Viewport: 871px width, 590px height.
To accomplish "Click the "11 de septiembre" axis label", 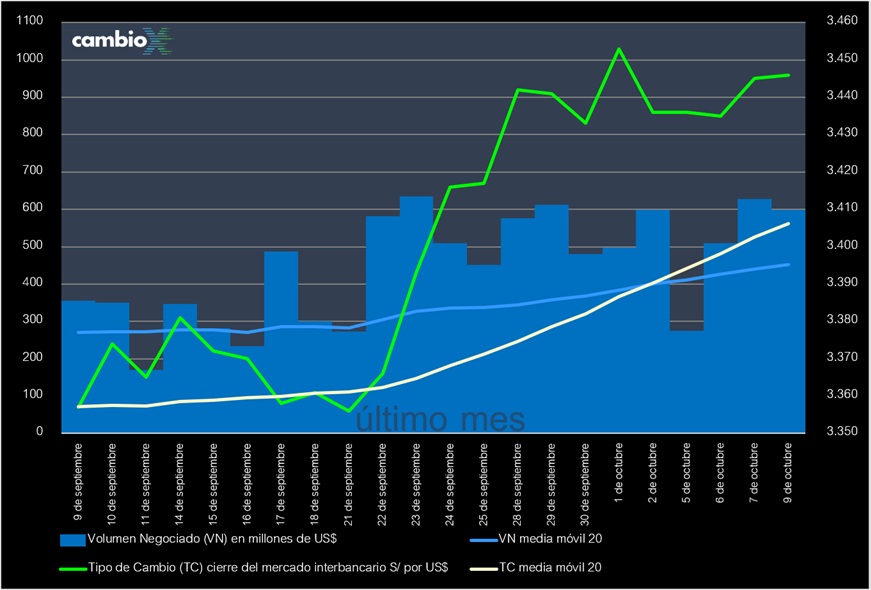I will [146, 484].
